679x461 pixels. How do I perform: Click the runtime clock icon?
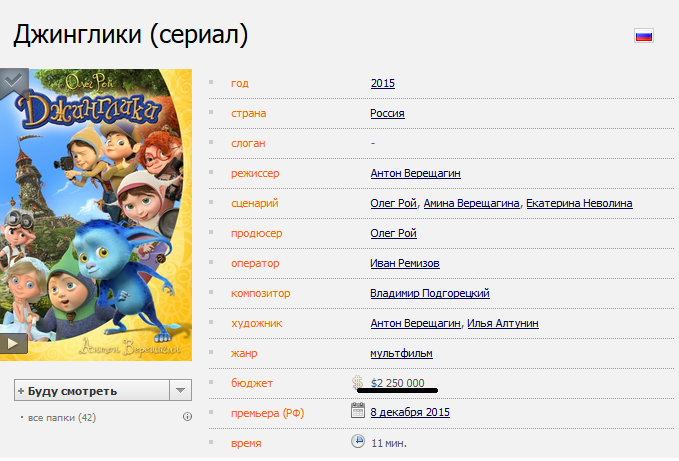(358, 441)
